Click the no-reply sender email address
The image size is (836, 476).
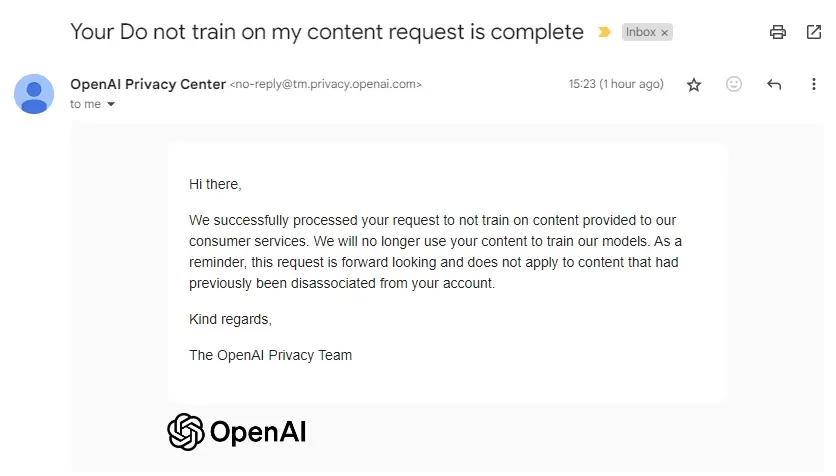326,85
